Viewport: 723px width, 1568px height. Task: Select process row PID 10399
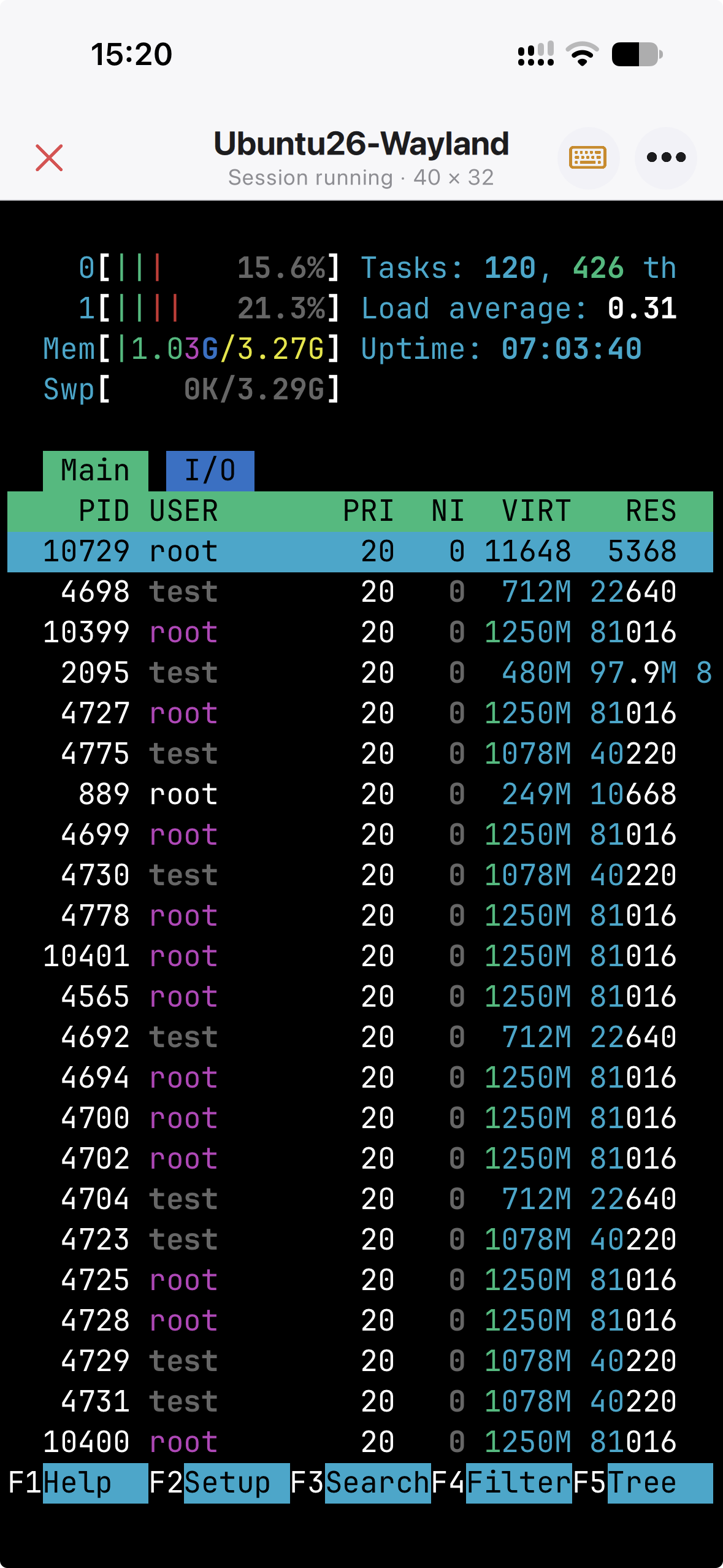pyautogui.click(x=360, y=632)
